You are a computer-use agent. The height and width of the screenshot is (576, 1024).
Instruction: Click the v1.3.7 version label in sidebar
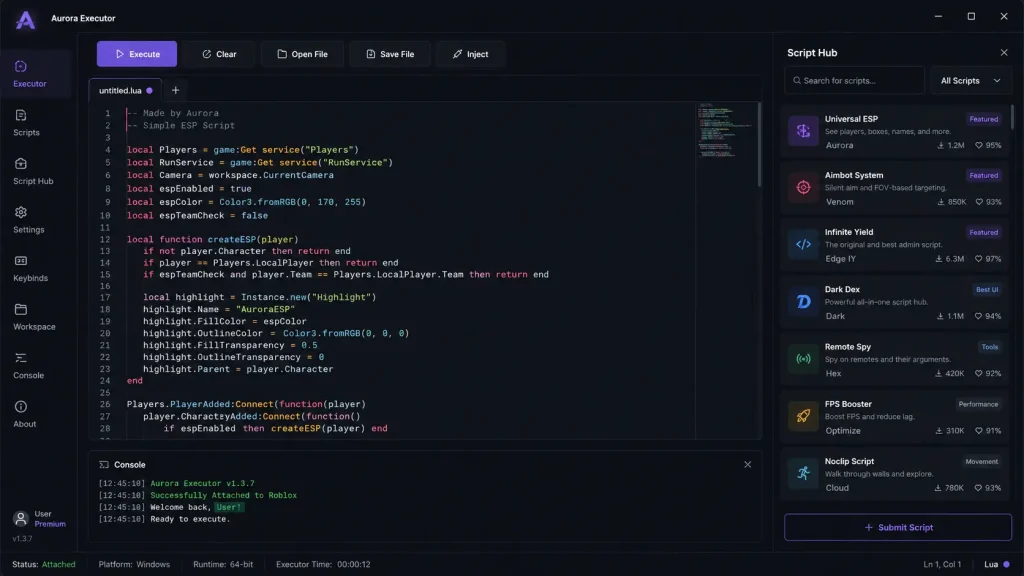(22, 539)
